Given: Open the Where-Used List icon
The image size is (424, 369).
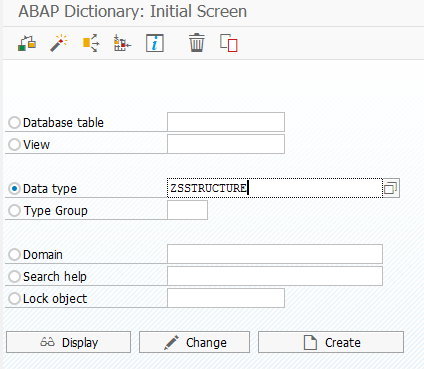Looking at the screenshot, I should point(91,43).
